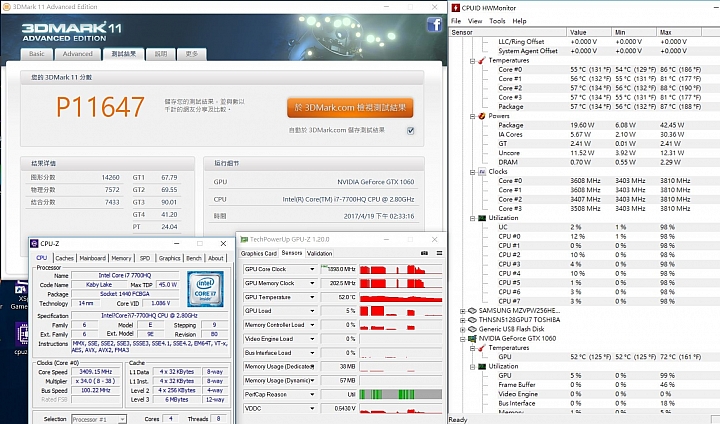The height and width of the screenshot is (424, 720).
Task: Click the Clocks node icon in HWMonitor
Action: [482, 171]
